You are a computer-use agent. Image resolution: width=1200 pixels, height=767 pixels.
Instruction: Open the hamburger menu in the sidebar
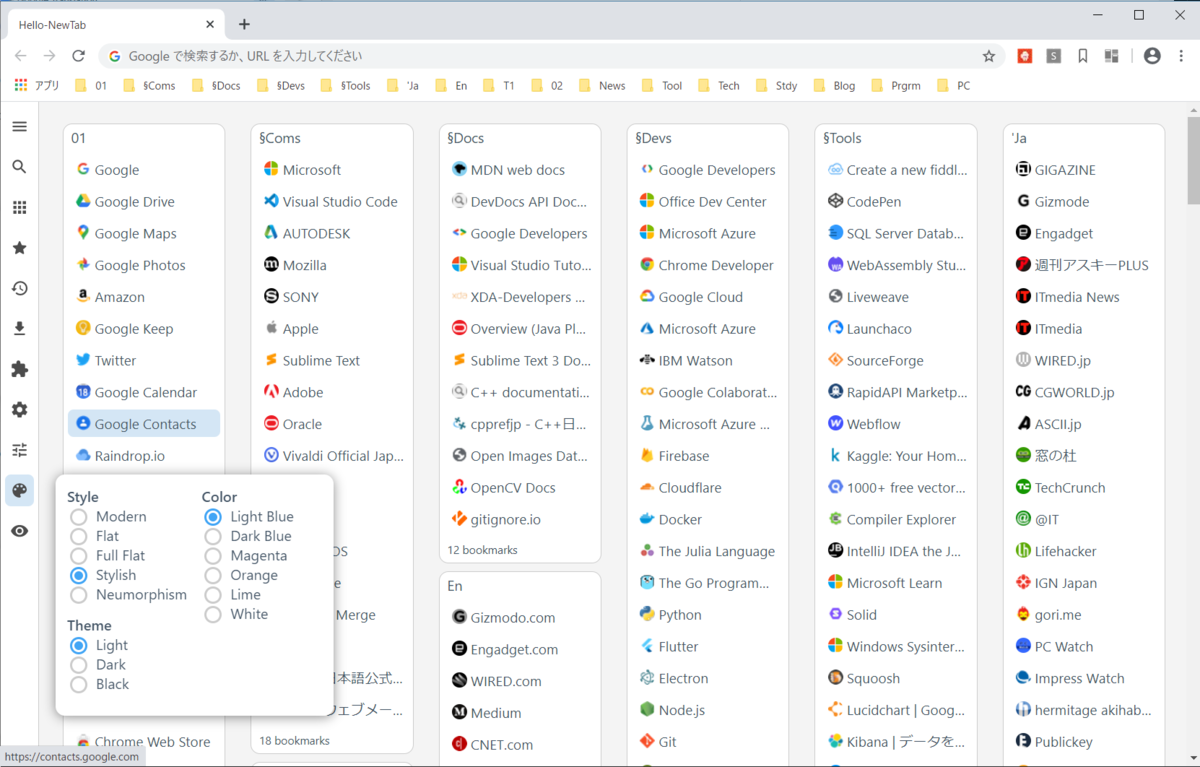click(x=19, y=127)
